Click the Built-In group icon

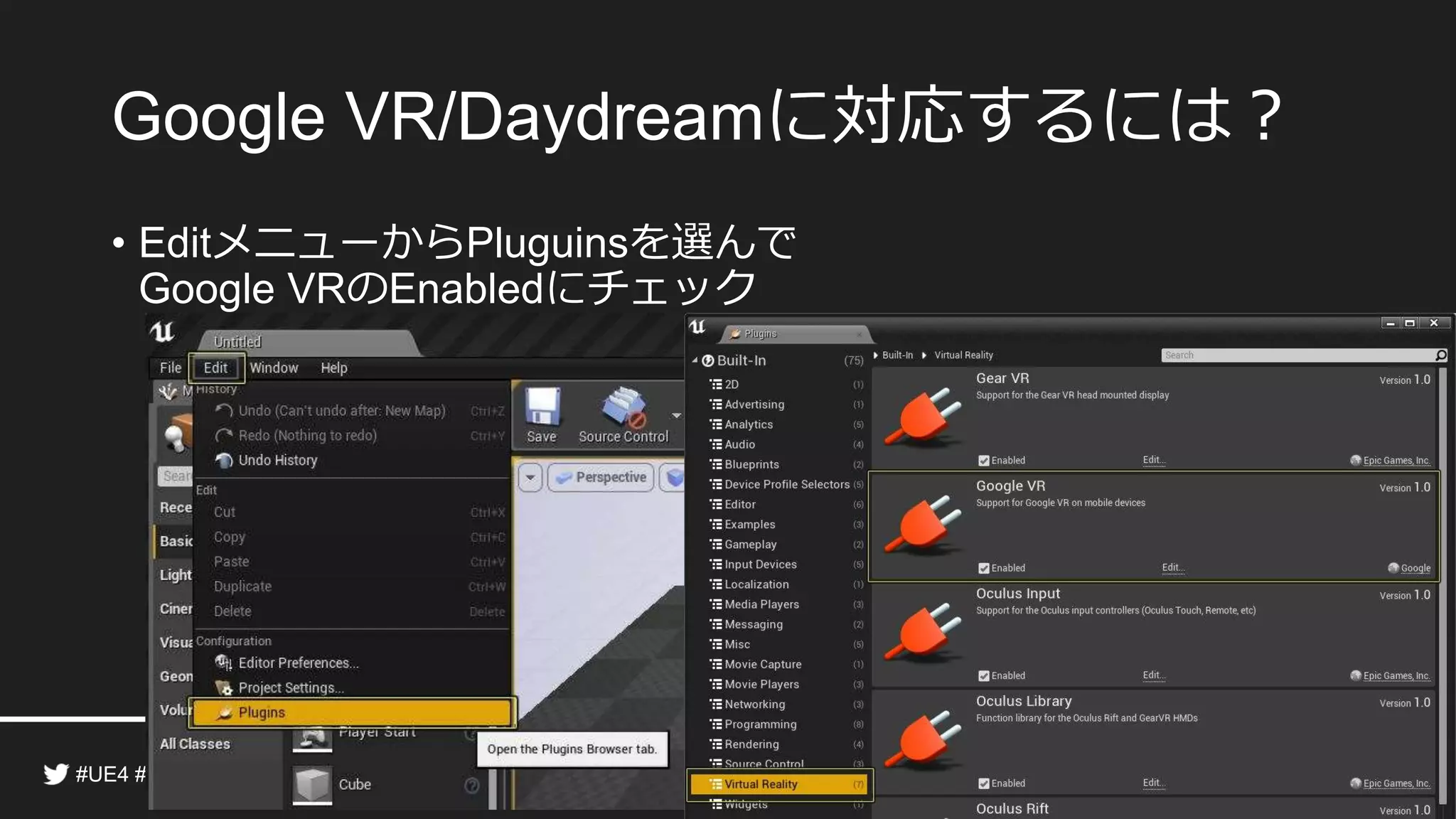pos(708,360)
